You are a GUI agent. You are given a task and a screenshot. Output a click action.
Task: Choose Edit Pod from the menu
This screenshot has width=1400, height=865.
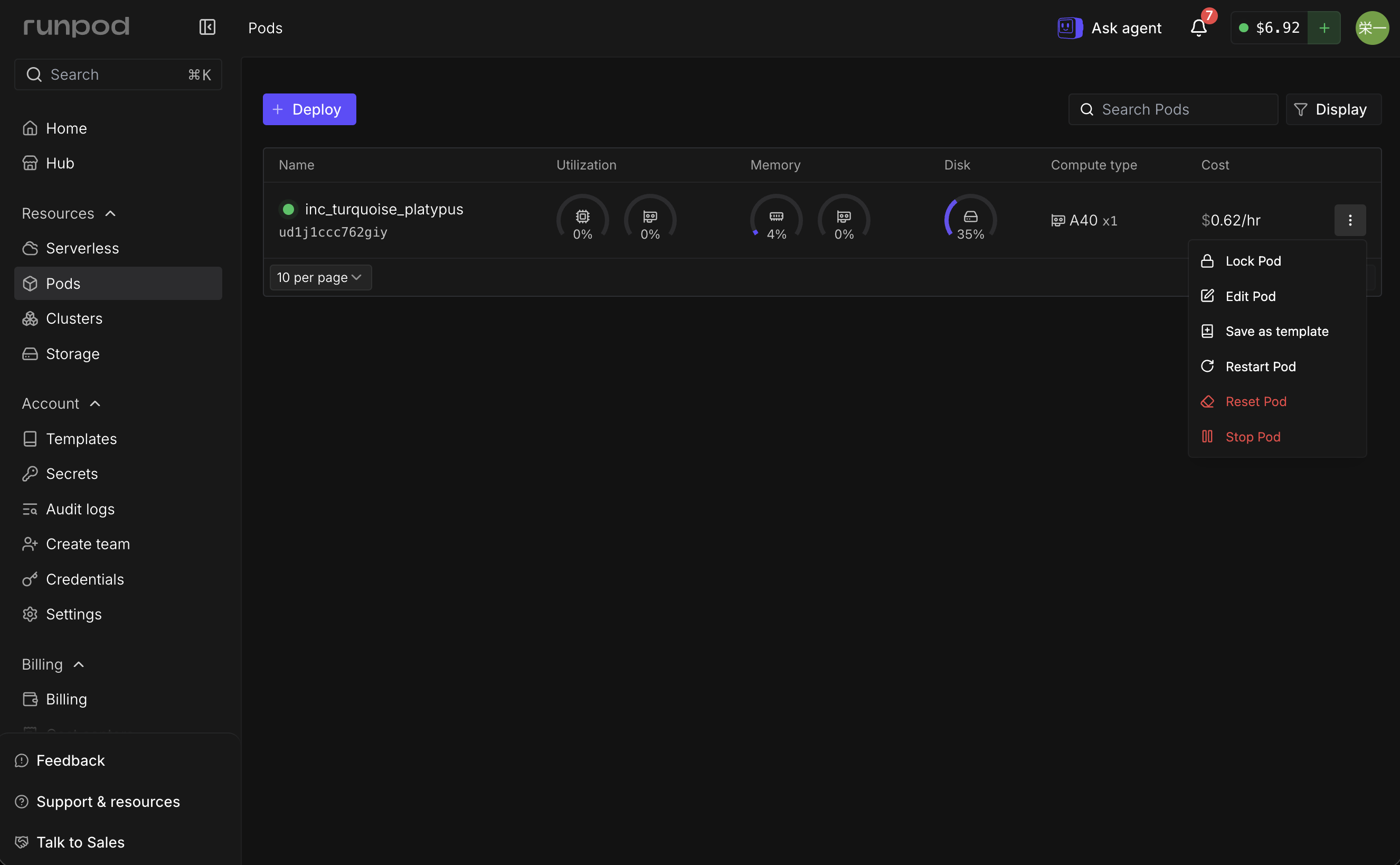1276,296
